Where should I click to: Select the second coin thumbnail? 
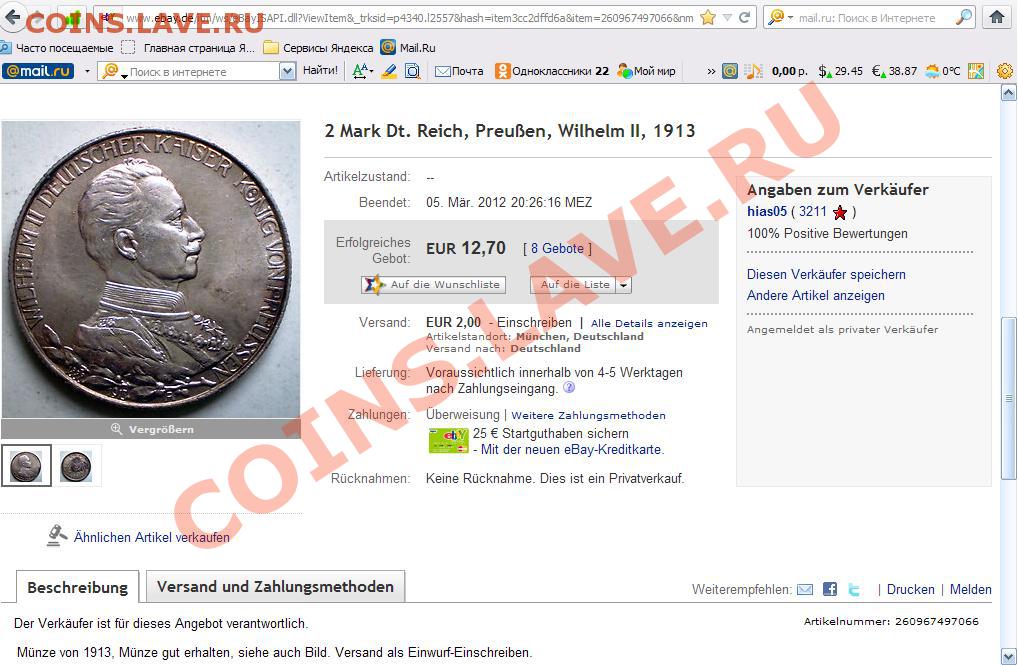pyautogui.click(x=76, y=466)
